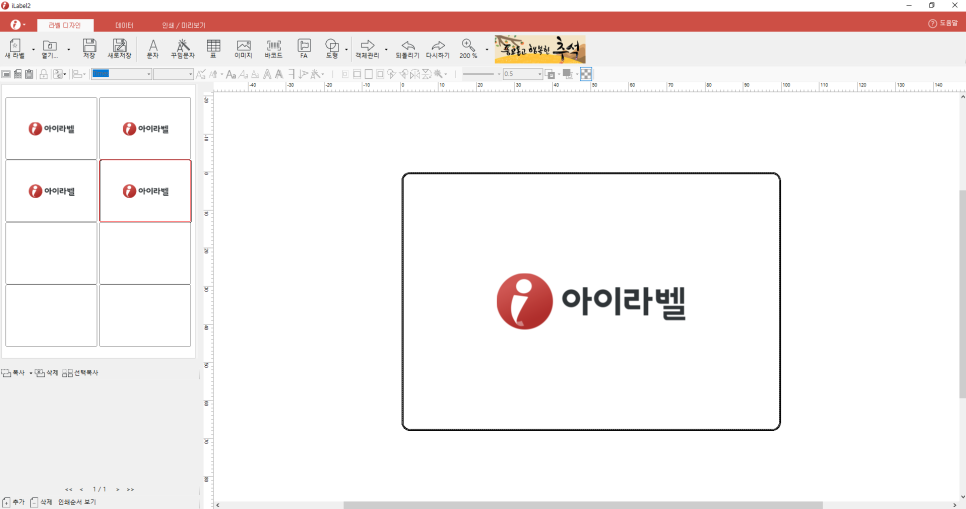The image size is (966, 509).
Task: Jump to first page with << button
Action: pyautogui.click(x=68, y=489)
